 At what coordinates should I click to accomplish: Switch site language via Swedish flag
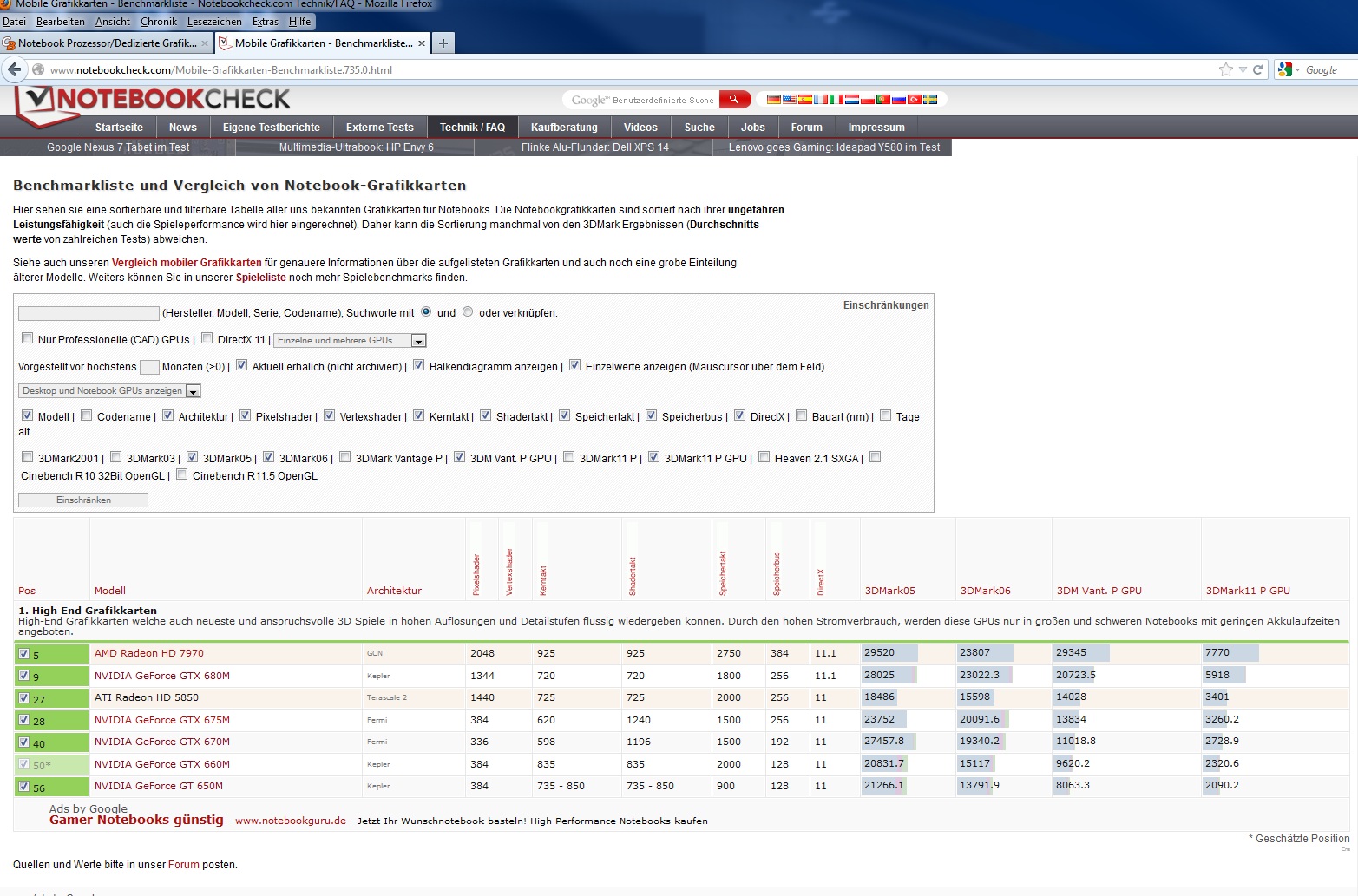pos(930,99)
